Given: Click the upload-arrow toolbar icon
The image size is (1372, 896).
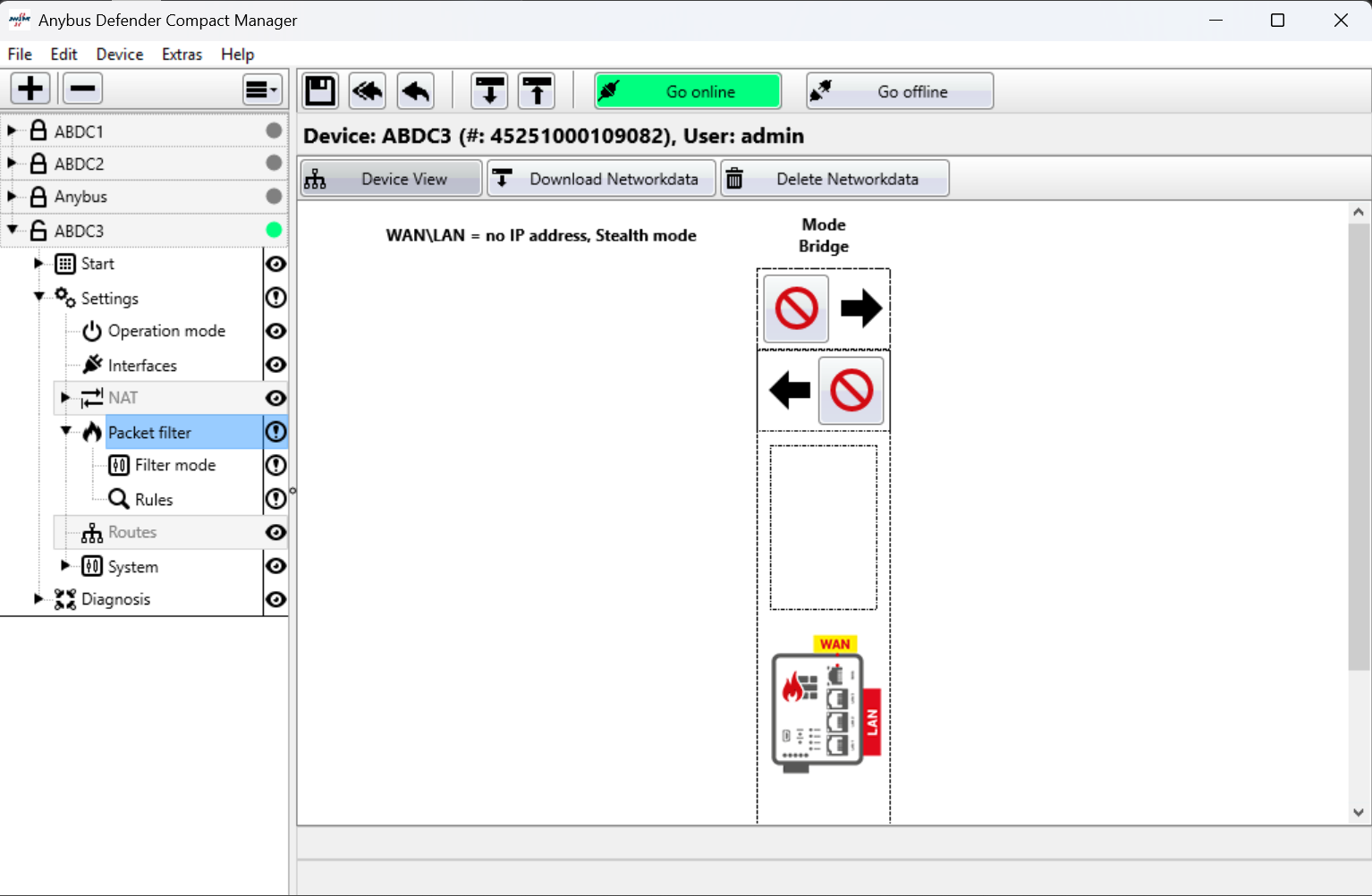Looking at the screenshot, I should click(537, 91).
